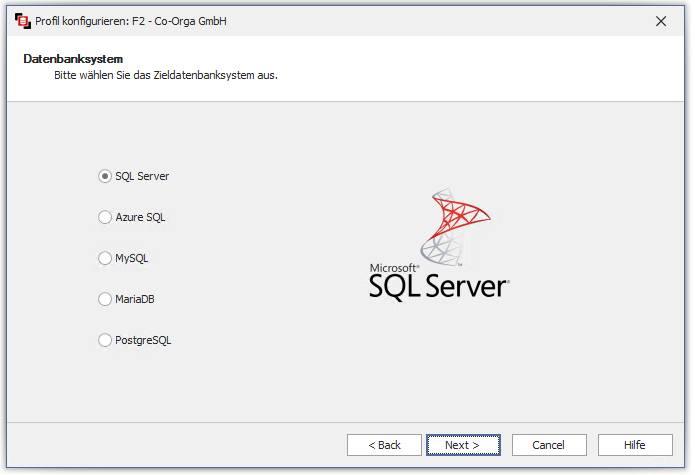Image resolution: width=695 pixels, height=475 pixels.
Task: Click the 'PostgreSQL' label text
Action: [x=143, y=340]
